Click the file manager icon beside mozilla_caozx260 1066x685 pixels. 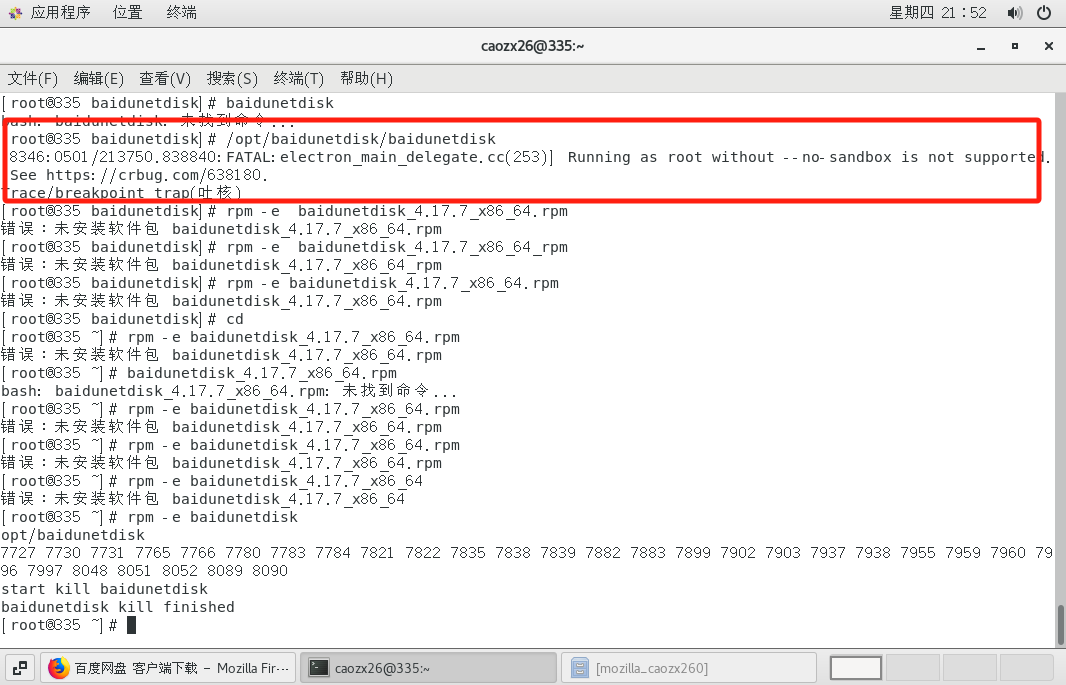point(579,668)
